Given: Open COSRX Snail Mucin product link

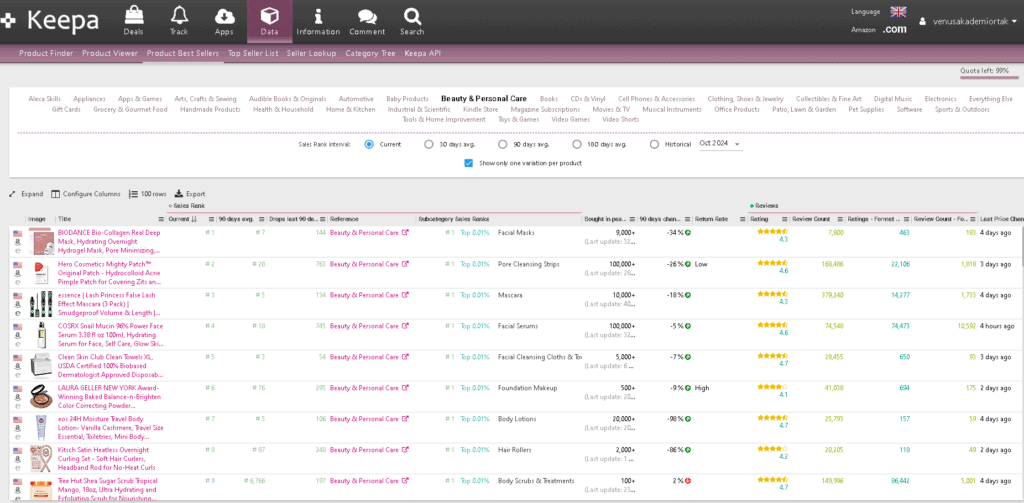Looking at the screenshot, I should (110, 334).
